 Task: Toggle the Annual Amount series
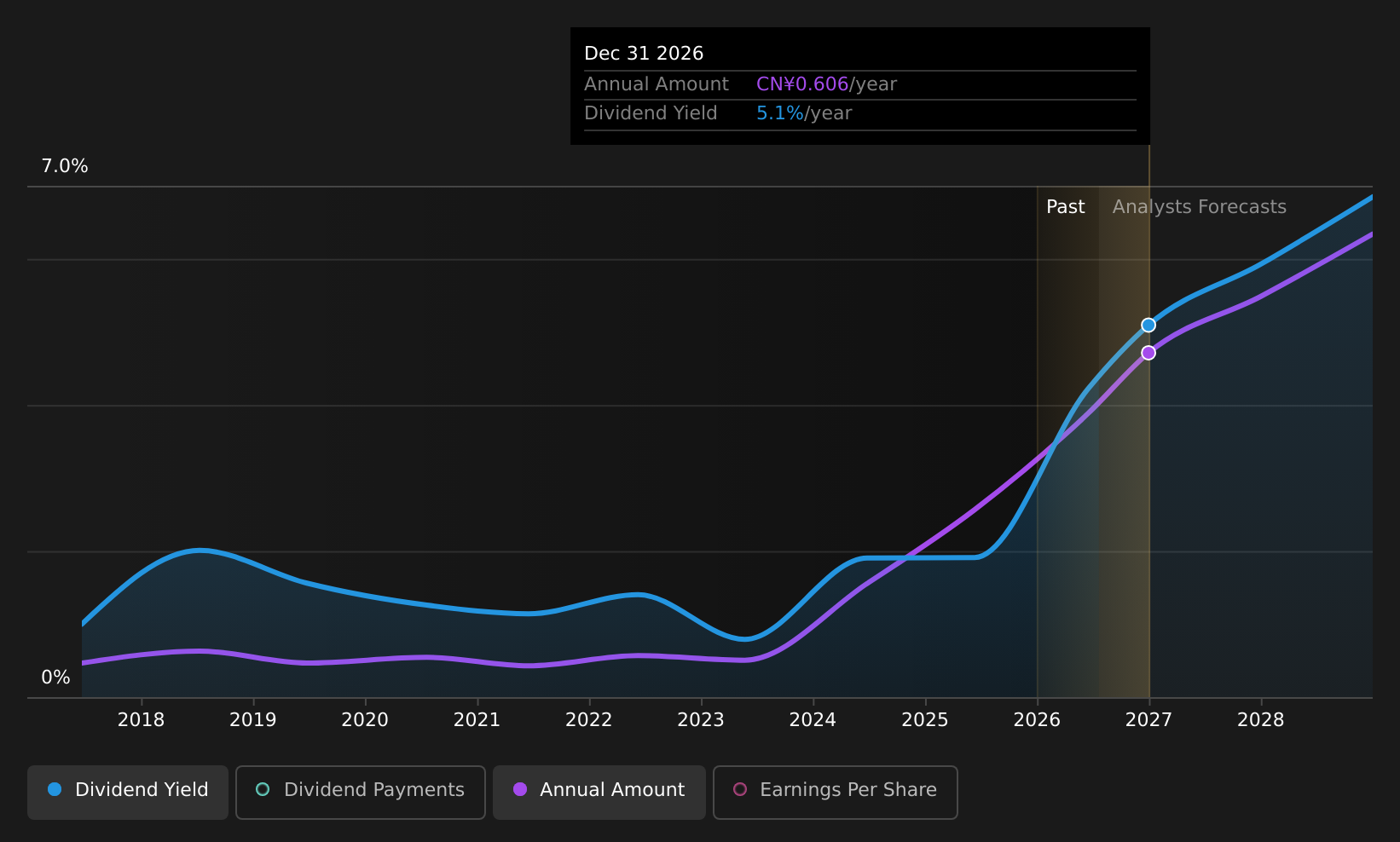(599, 793)
